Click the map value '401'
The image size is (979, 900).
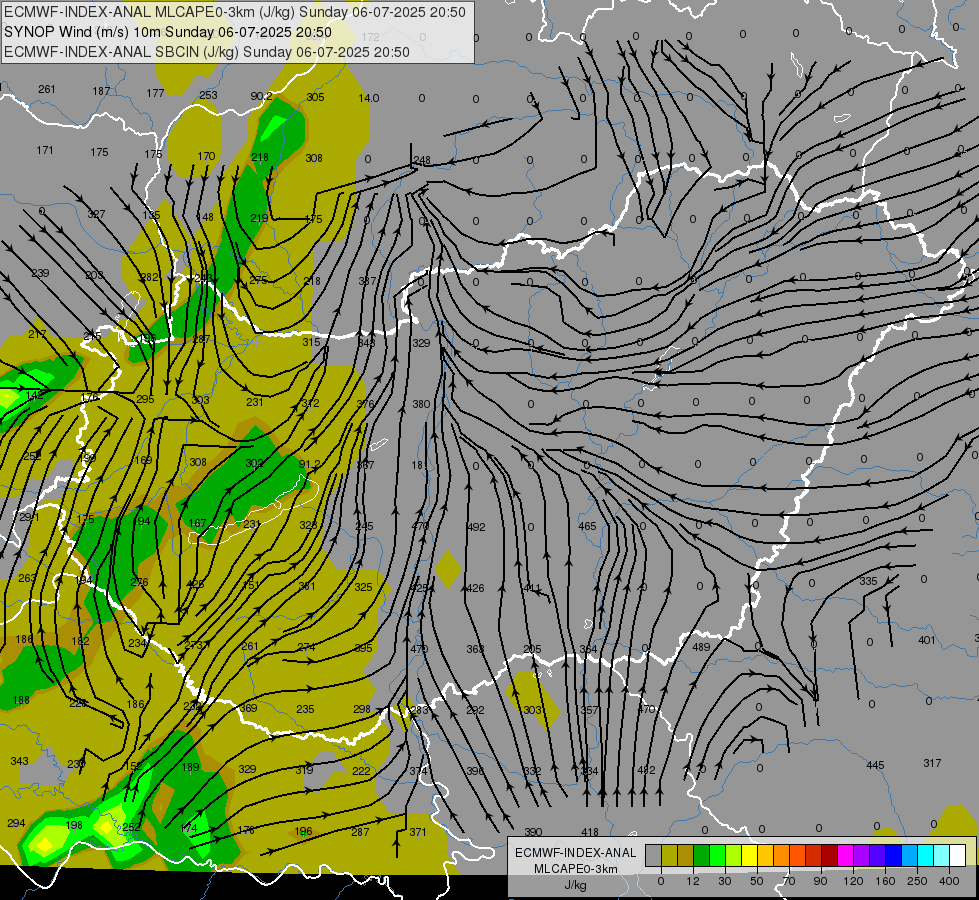(927, 640)
